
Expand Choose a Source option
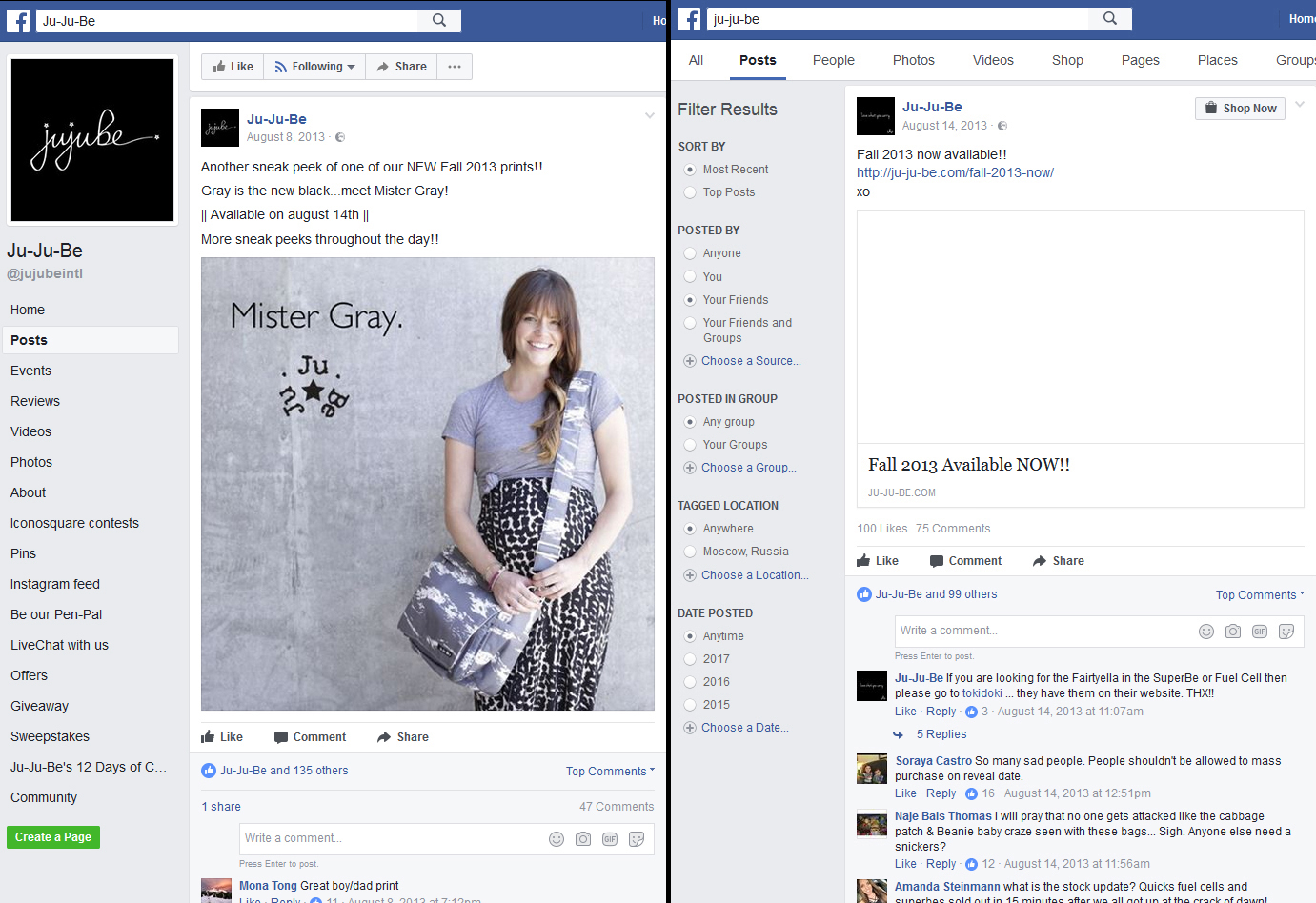(751, 361)
